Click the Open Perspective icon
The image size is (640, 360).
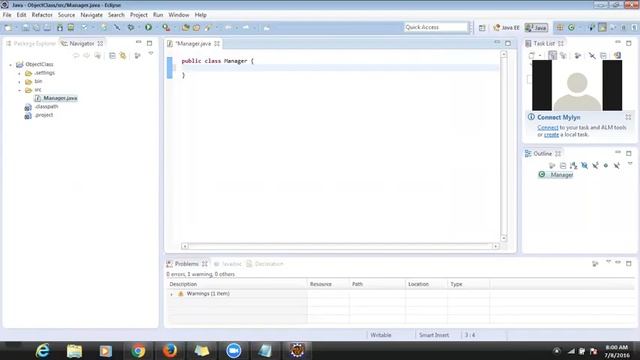(x=482, y=28)
